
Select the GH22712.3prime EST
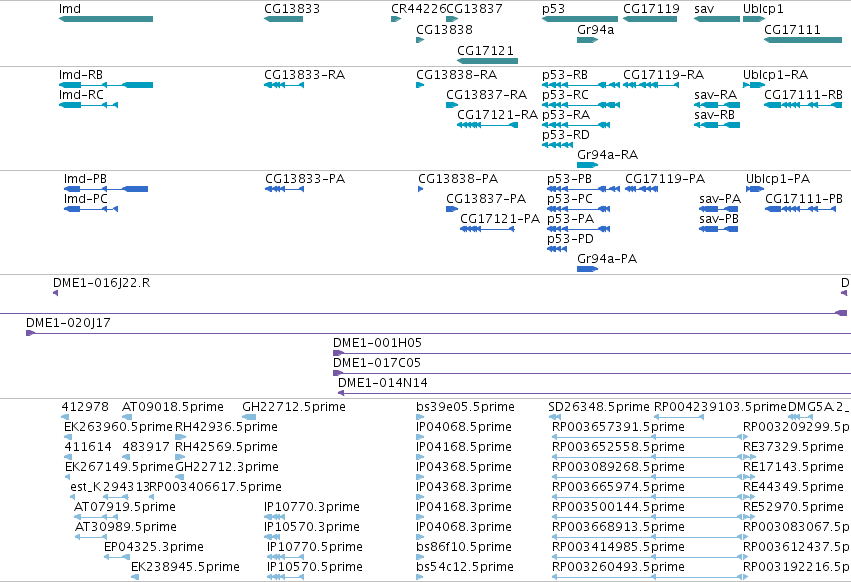pos(179,477)
